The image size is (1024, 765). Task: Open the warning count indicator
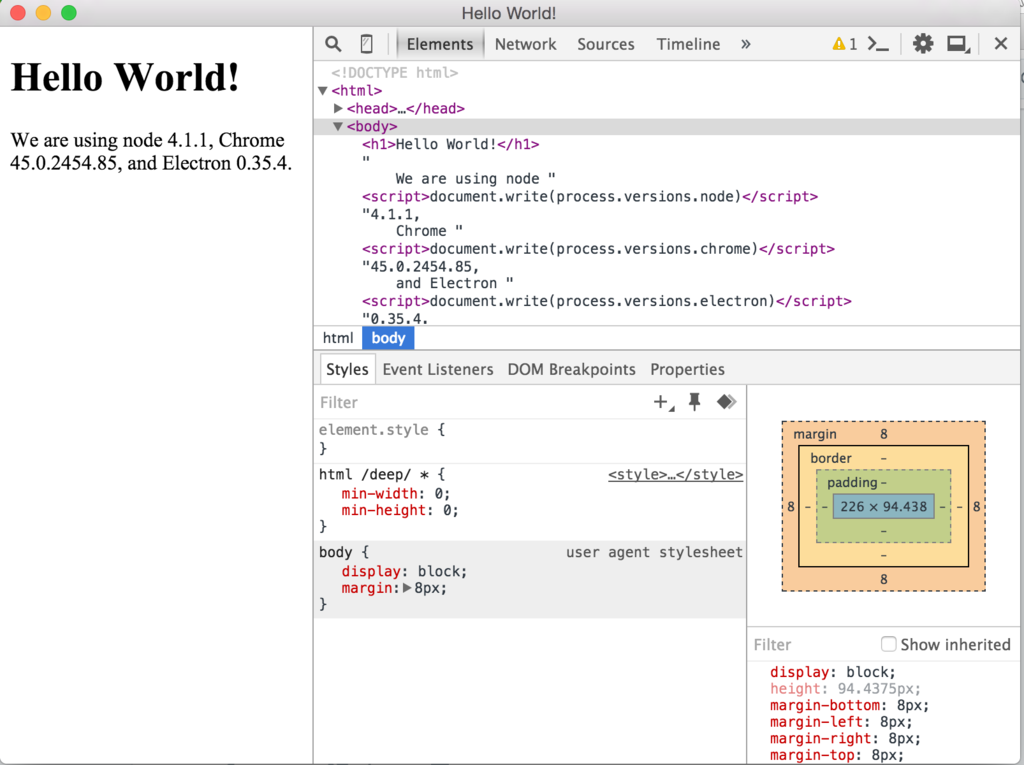(x=844, y=44)
